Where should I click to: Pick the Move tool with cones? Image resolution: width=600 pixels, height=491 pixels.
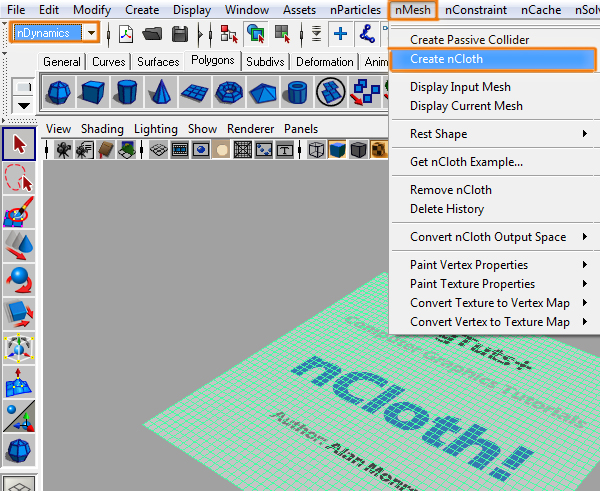pyautogui.click(x=19, y=246)
